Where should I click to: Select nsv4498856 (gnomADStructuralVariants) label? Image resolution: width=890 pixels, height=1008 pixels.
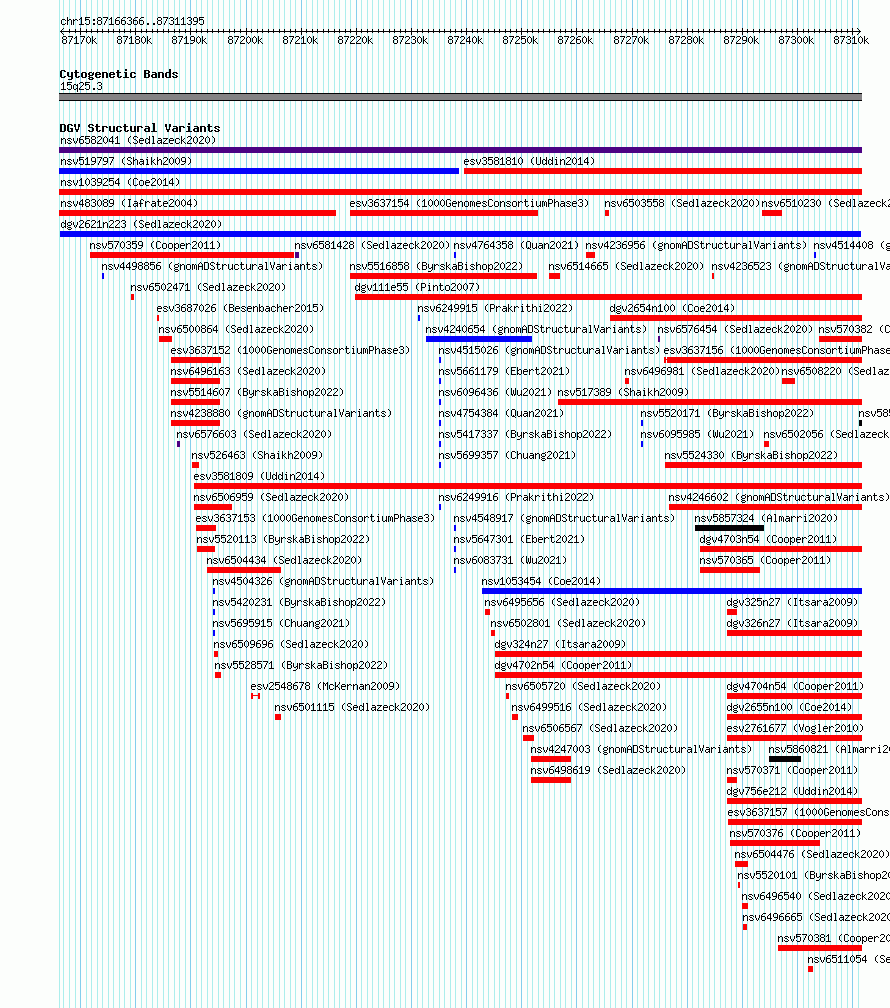click(212, 266)
